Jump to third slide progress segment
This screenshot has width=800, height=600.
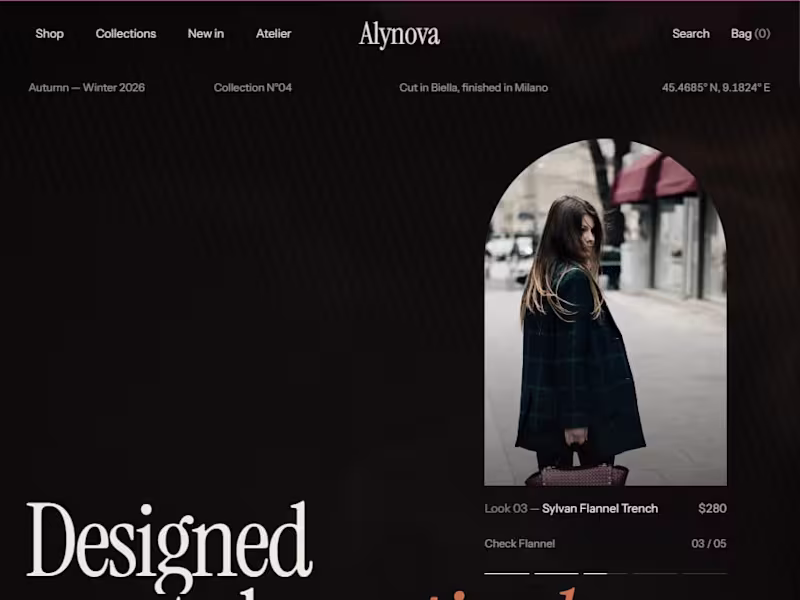pyautogui.click(x=606, y=573)
